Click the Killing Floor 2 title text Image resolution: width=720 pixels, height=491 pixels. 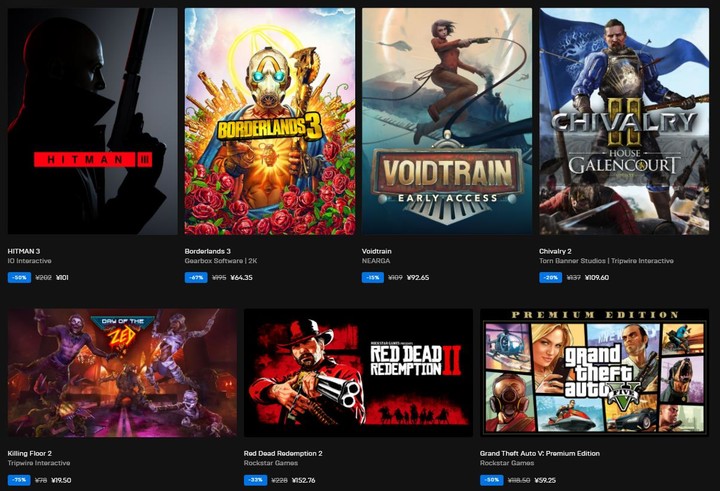(x=29, y=453)
